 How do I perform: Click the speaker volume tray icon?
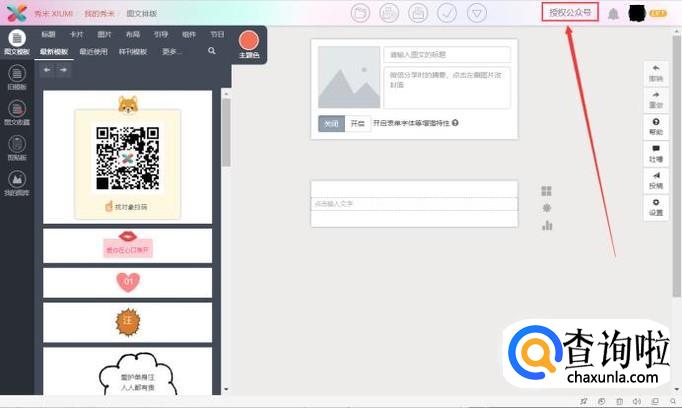click(x=637, y=401)
